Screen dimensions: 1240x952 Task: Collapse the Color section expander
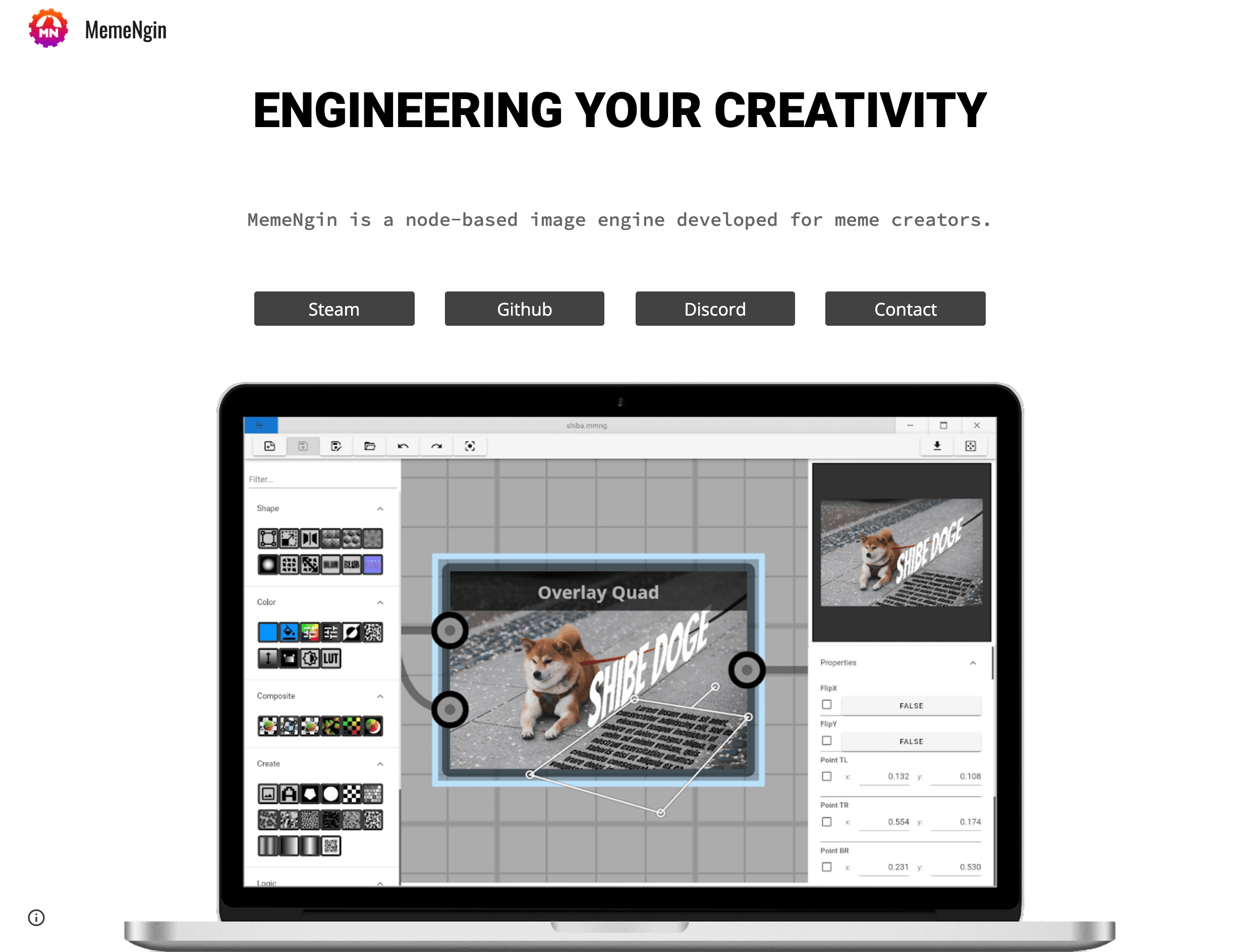380,601
